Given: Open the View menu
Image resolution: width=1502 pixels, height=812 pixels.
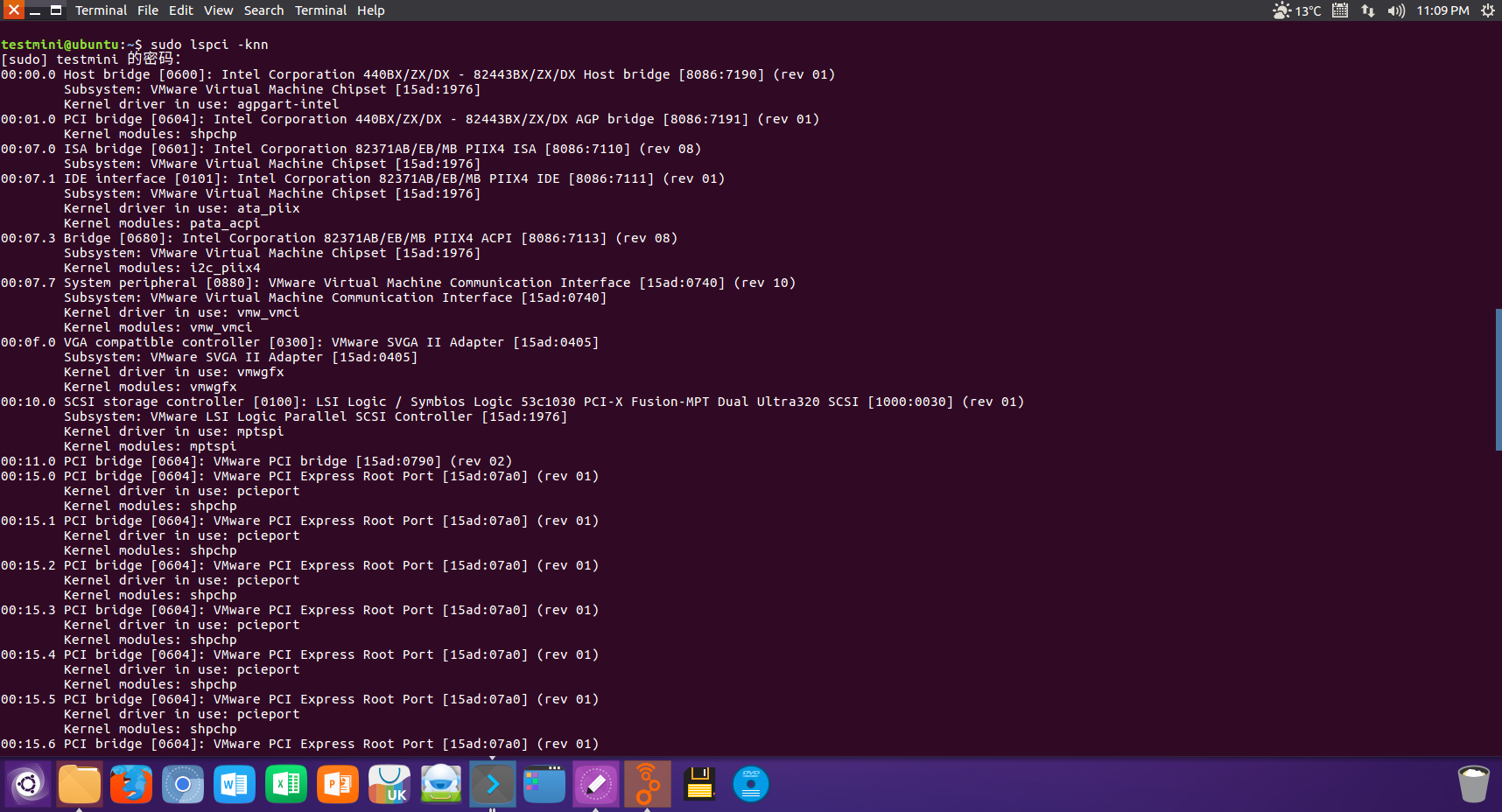Looking at the screenshot, I should pos(219,10).
